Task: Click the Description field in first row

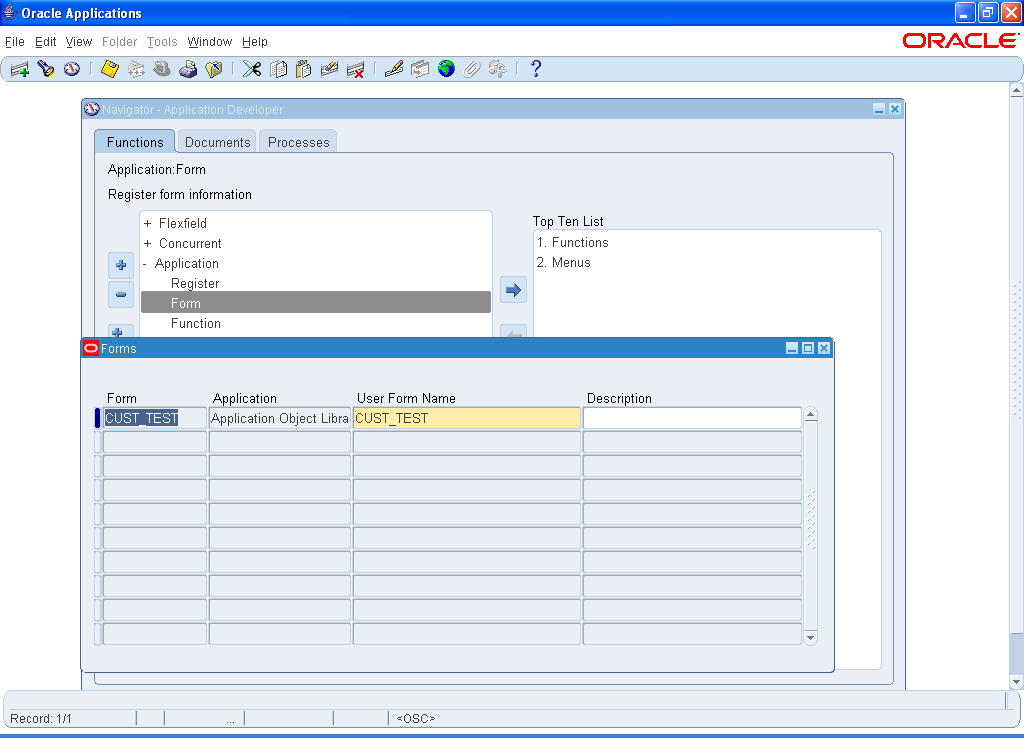Action: (x=692, y=418)
